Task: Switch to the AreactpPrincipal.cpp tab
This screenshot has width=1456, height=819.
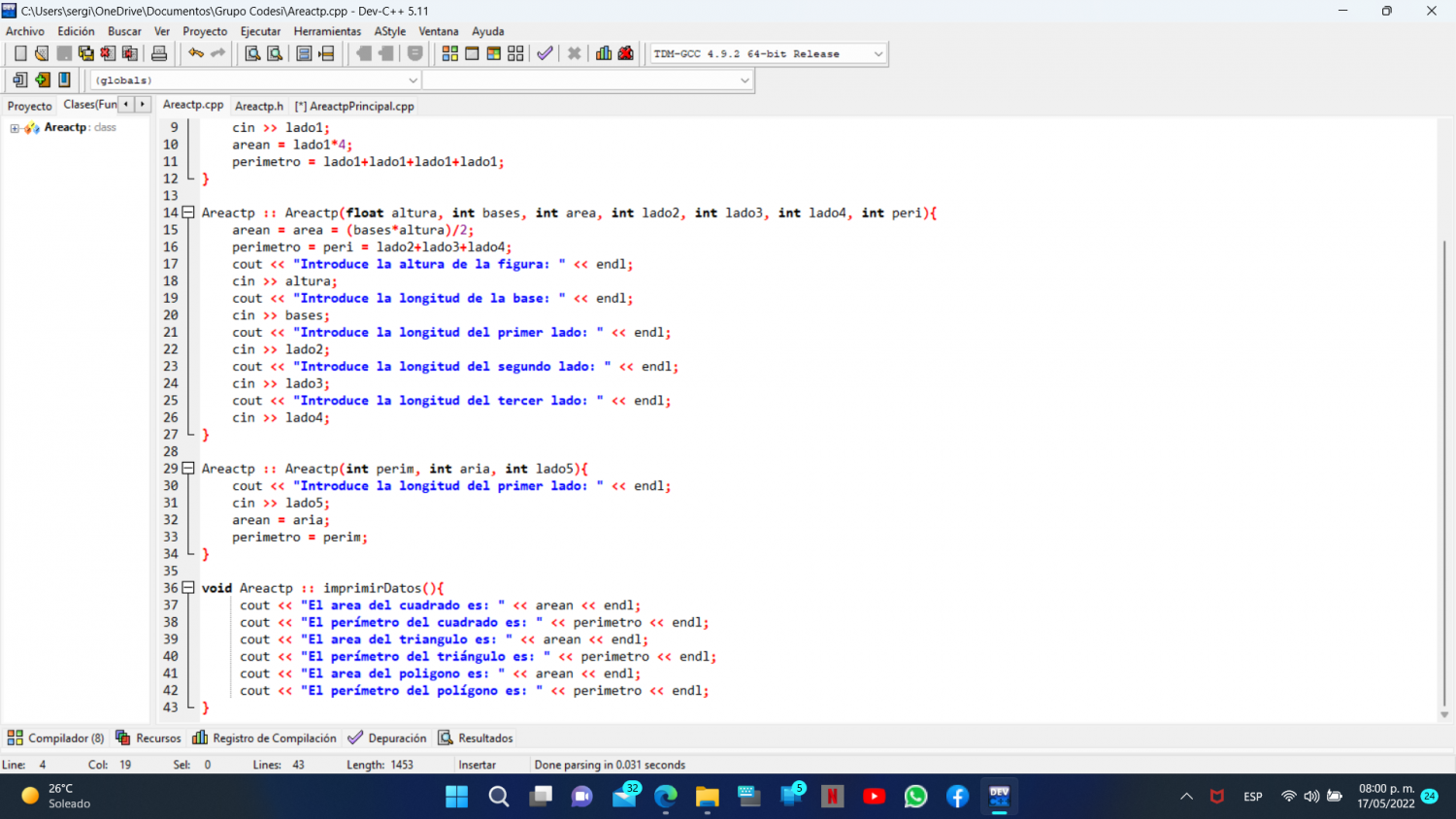Action: 354,106
